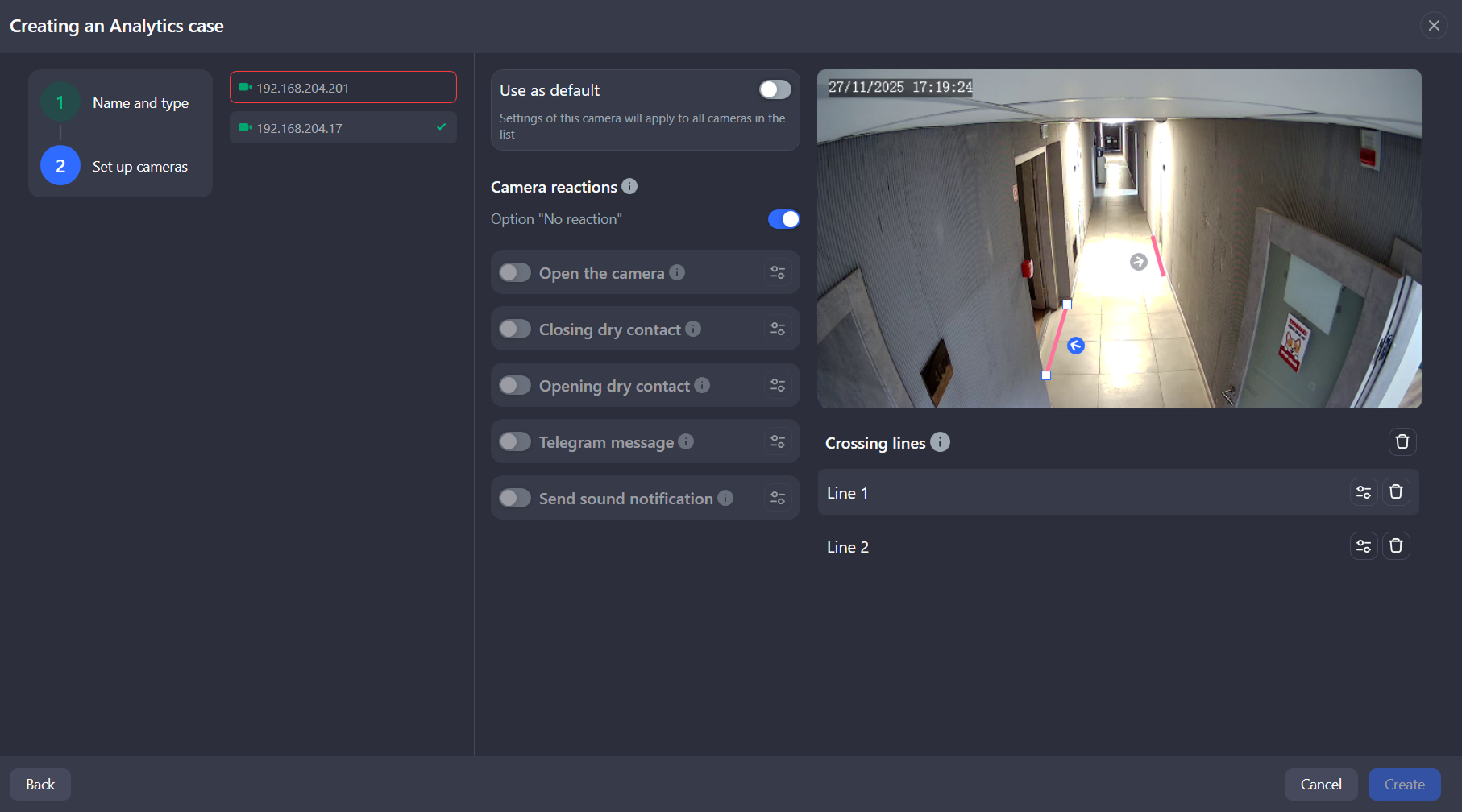This screenshot has height=812, width=1462.
Task: Enable the Open the camera reaction
Action: click(x=515, y=272)
